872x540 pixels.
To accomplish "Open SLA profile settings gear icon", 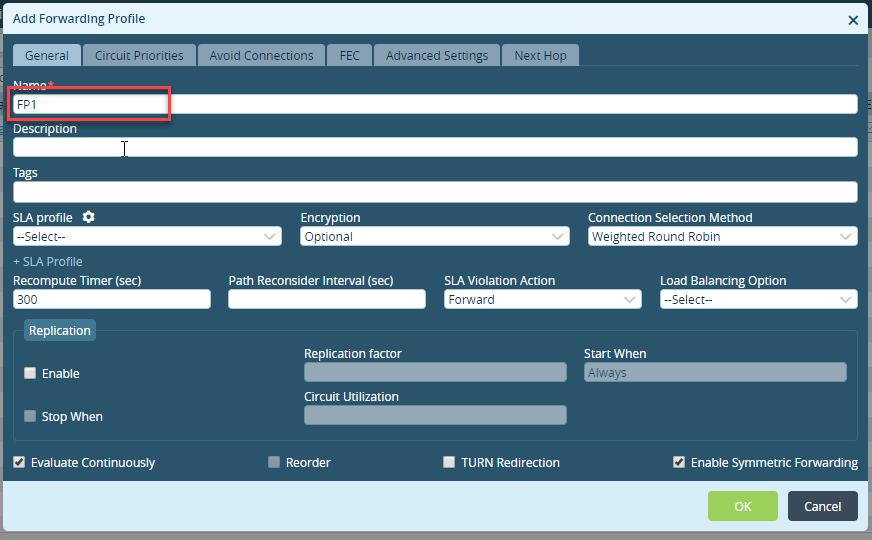I will pyautogui.click(x=88, y=217).
